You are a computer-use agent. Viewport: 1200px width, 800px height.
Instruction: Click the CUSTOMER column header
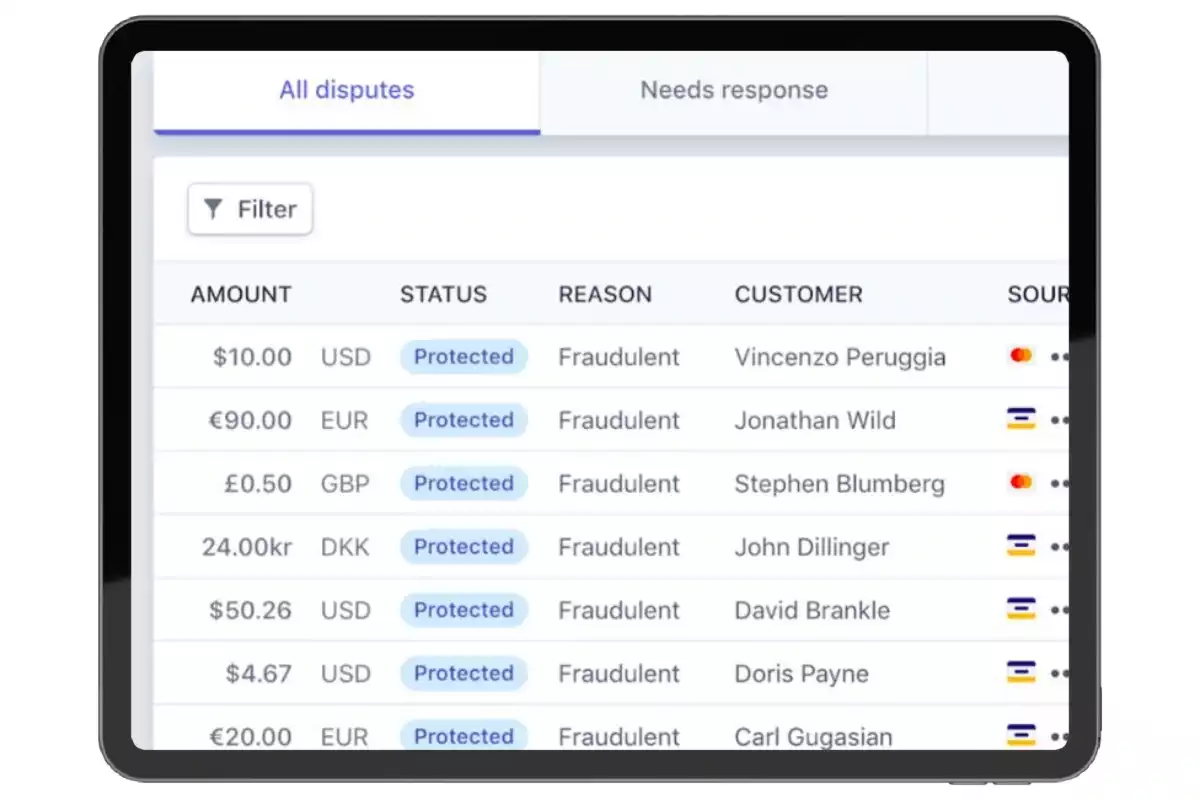pos(798,294)
